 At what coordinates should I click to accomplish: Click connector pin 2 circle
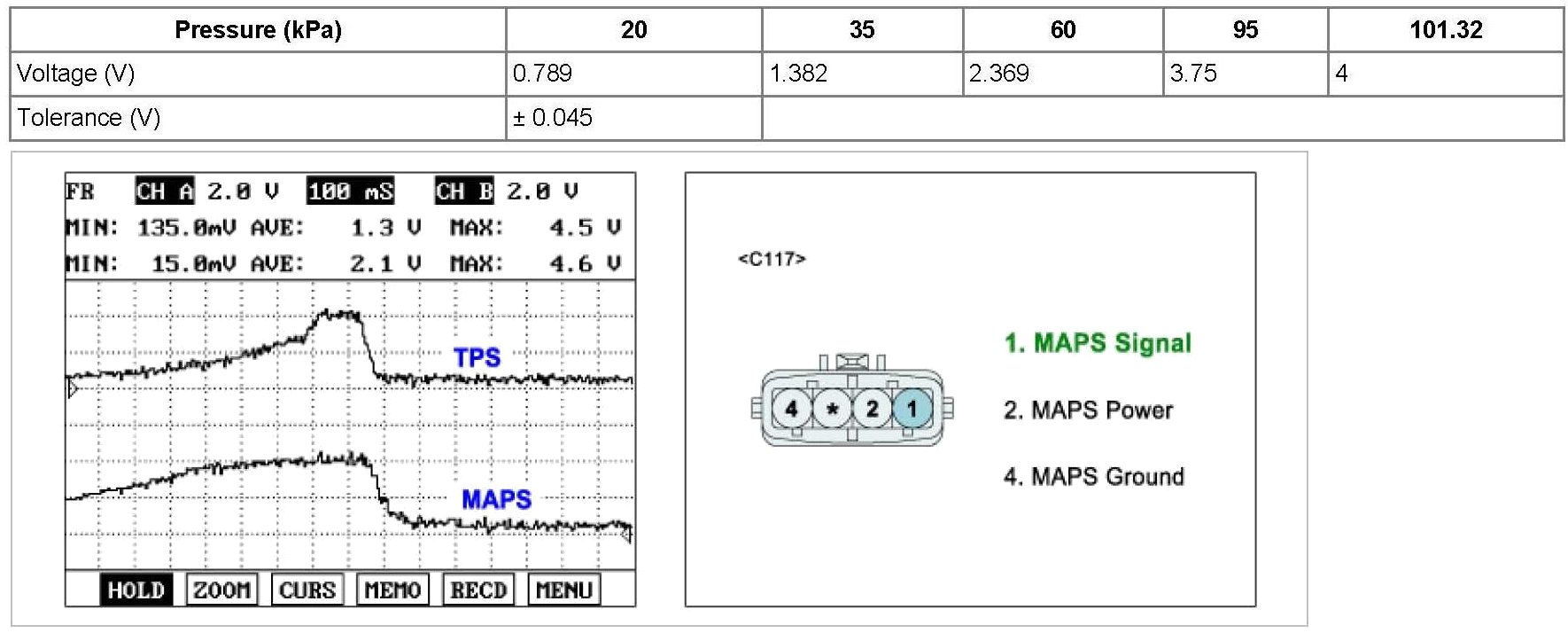tap(872, 409)
